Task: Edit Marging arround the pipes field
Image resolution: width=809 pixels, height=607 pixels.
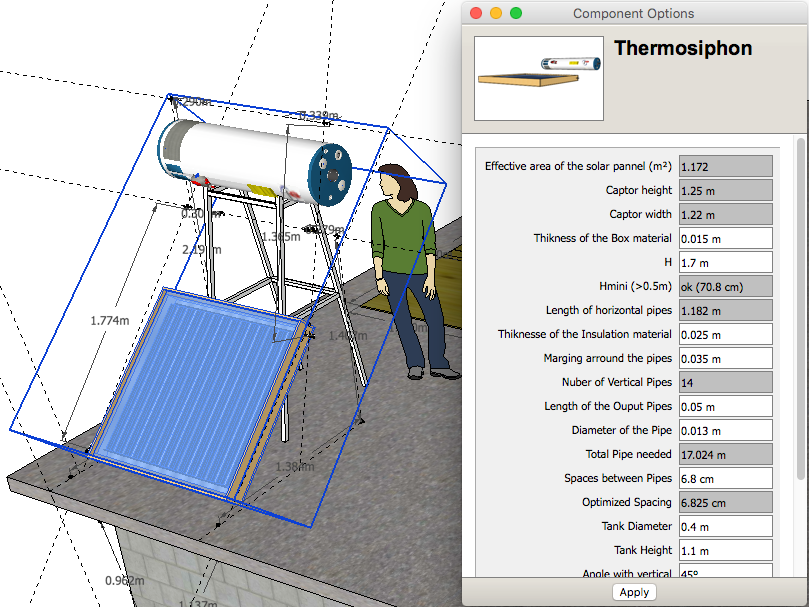Action: tap(725, 358)
